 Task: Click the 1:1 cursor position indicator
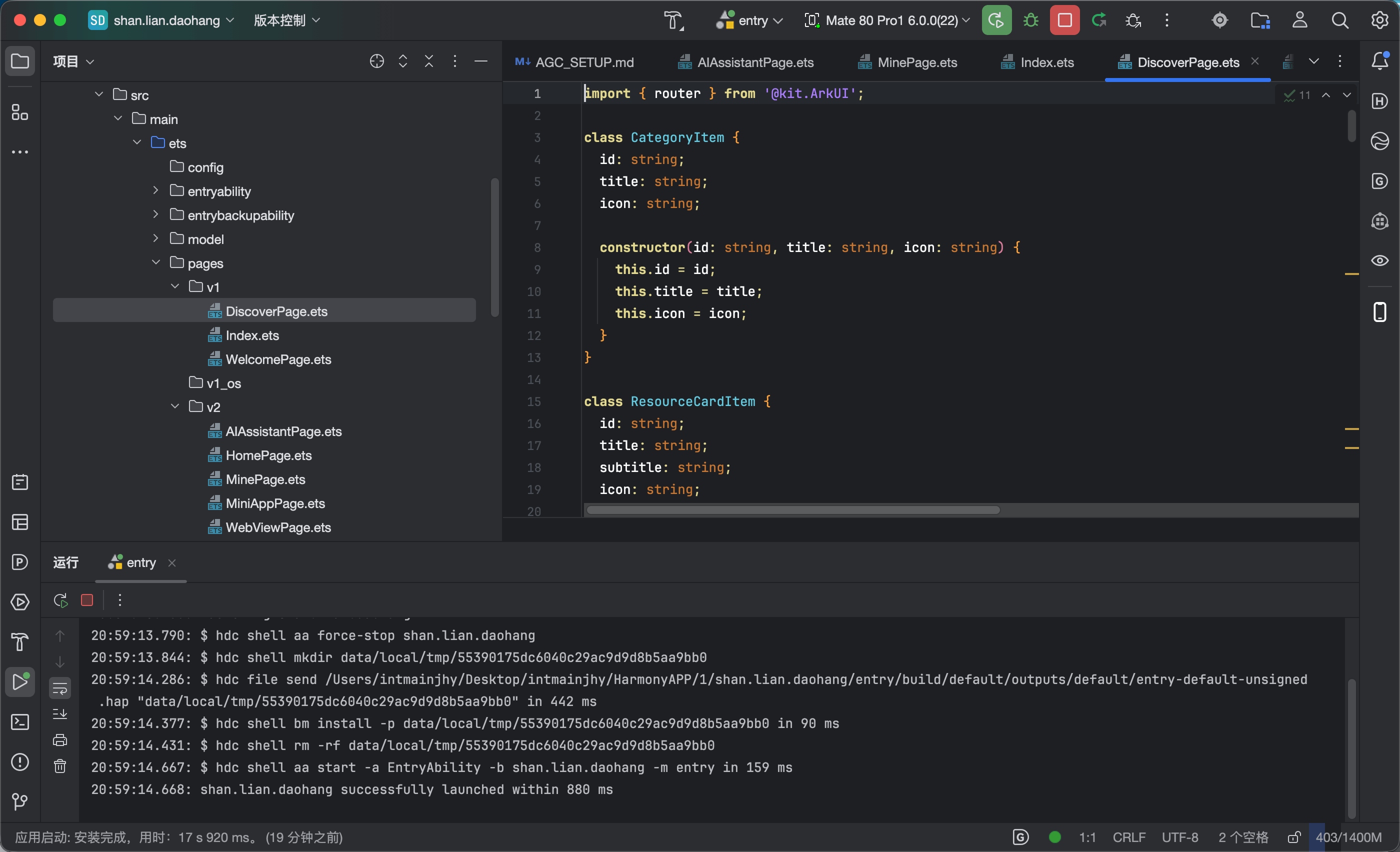(x=1087, y=837)
